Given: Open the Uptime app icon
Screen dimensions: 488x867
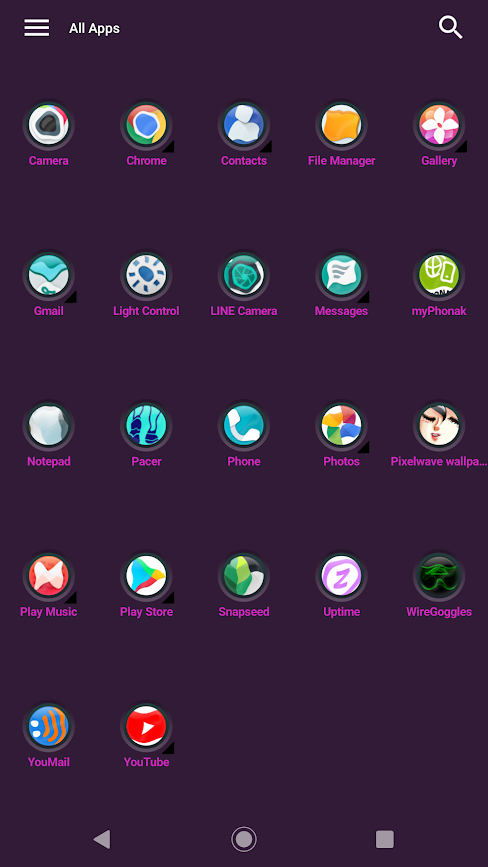Looking at the screenshot, I should click(x=342, y=576).
